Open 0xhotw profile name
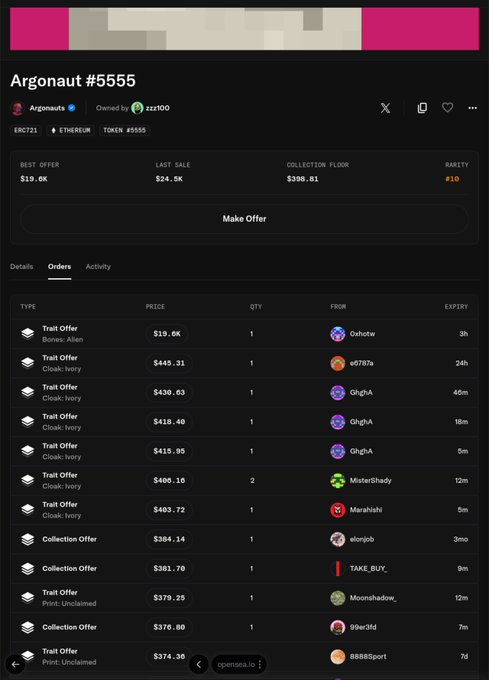 pos(362,334)
